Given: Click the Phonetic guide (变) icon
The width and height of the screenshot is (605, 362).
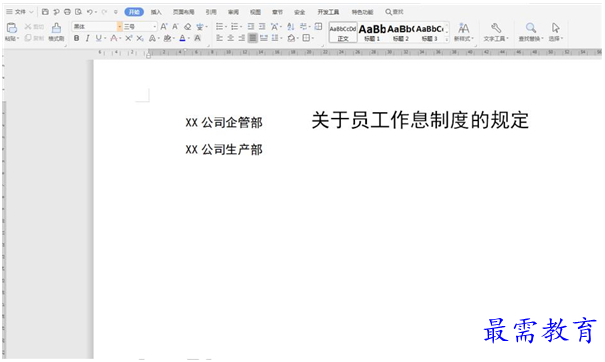Looking at the screenshot, I should pos(200,26).
